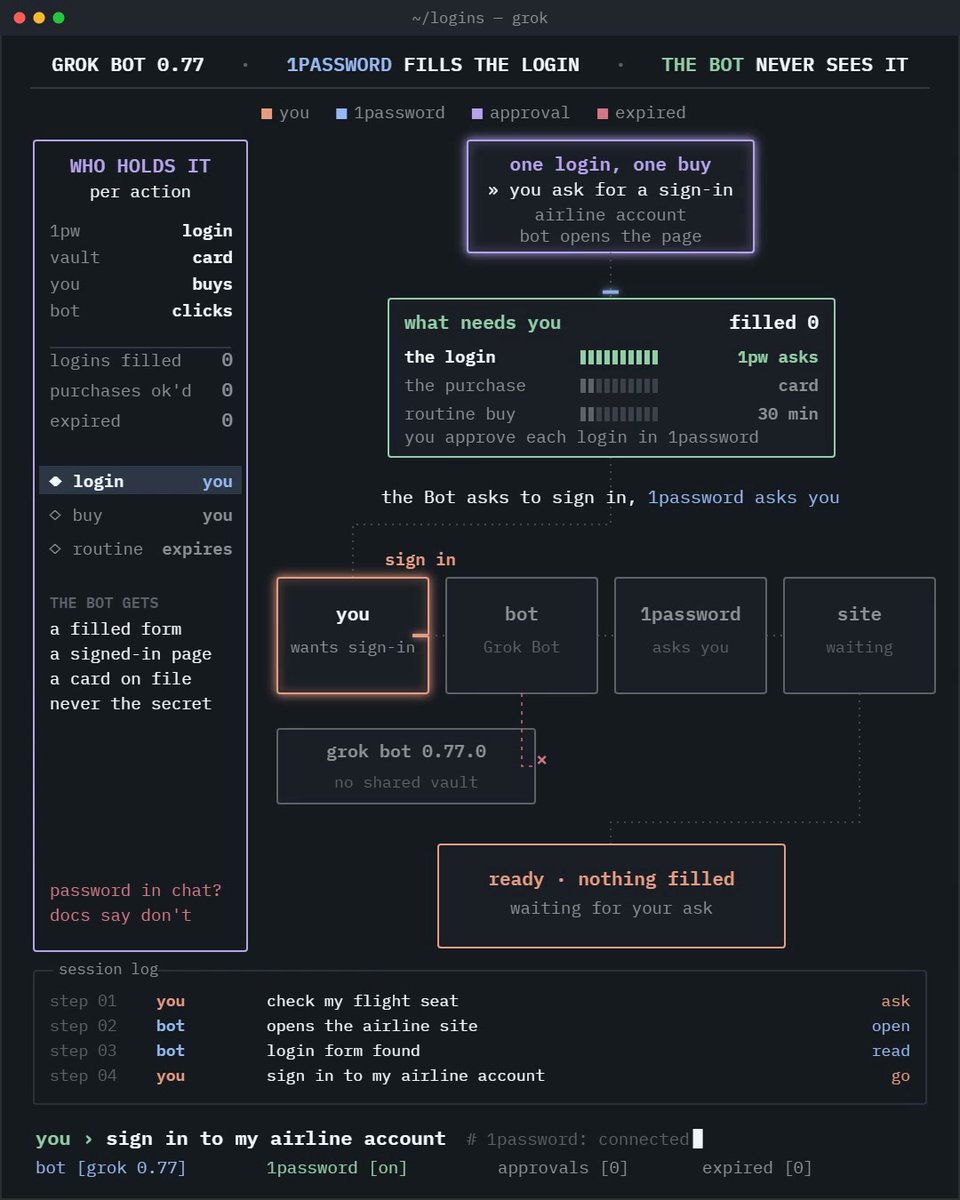The width and height of the screenshot is (960, 1200).
Task: Click the red x marker by the grok bot box
Action: 542,760
